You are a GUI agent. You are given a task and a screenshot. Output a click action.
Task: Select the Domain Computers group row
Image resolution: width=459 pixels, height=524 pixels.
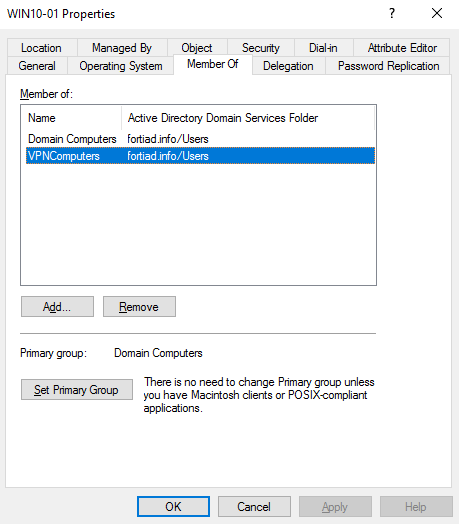pyautogui.click(x=200, y=139)
